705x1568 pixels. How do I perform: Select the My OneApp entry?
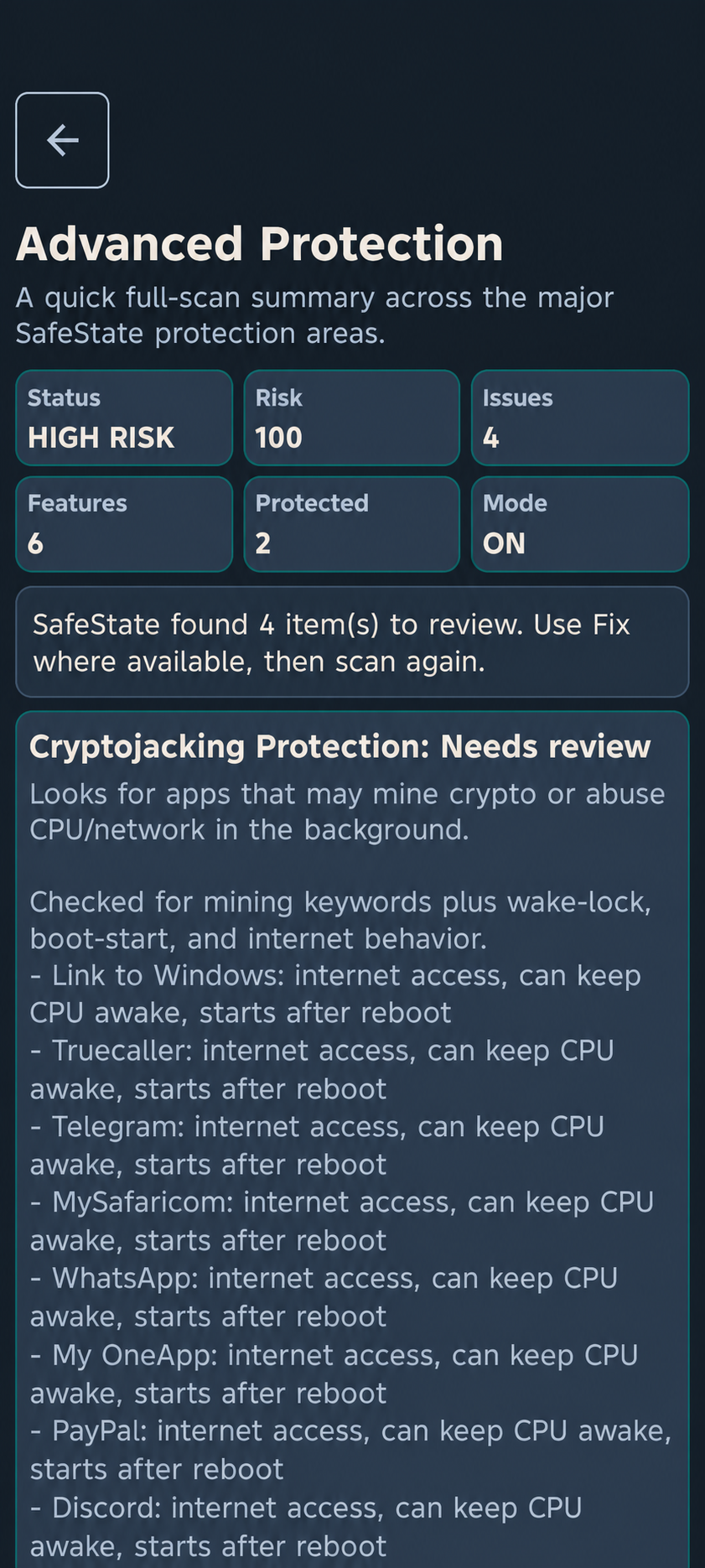point(334,1373)
